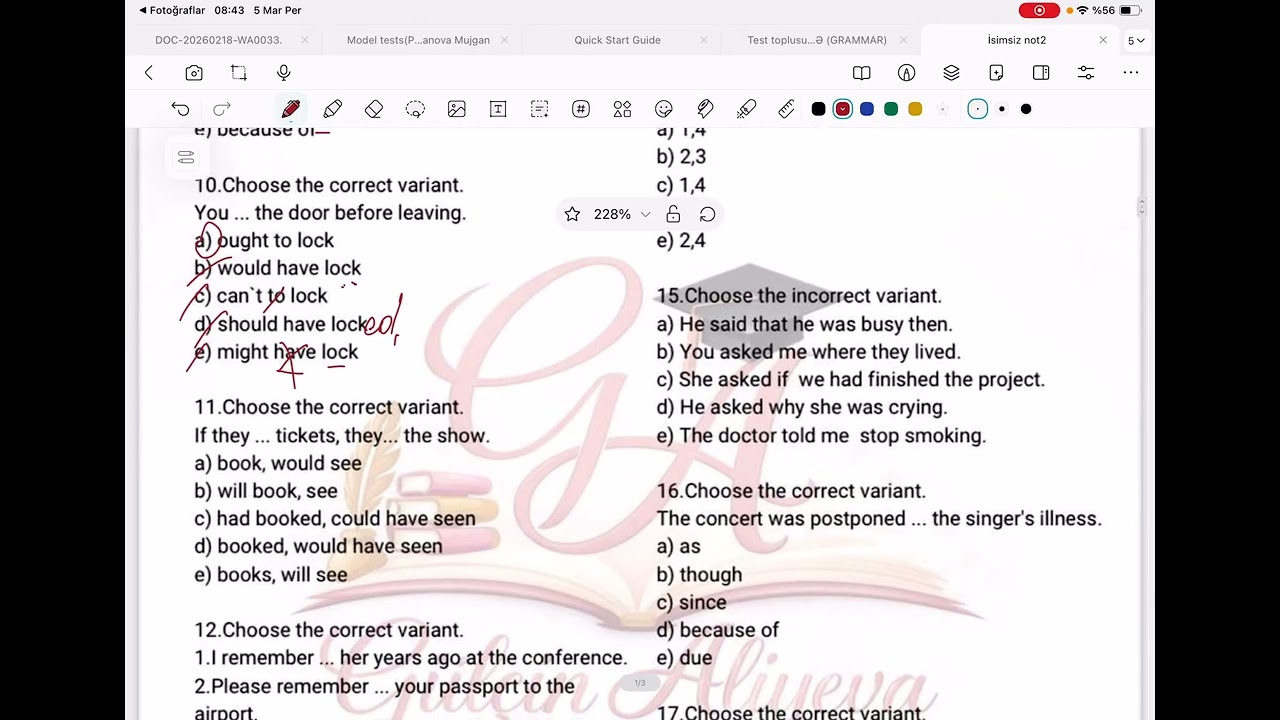Choose the black color swatch
This screenshot has height=720, width=1280.
819,109
